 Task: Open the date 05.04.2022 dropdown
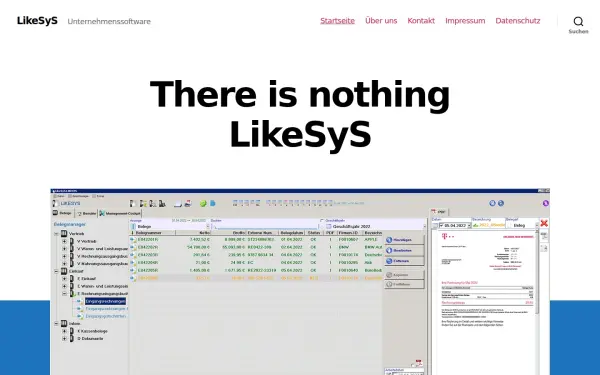tap(469, 226)
